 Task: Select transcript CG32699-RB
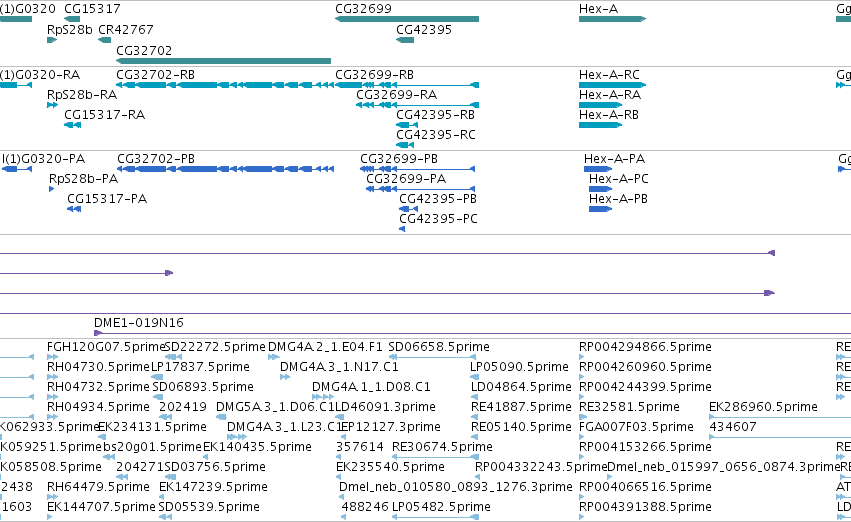(x=374, y=75)
